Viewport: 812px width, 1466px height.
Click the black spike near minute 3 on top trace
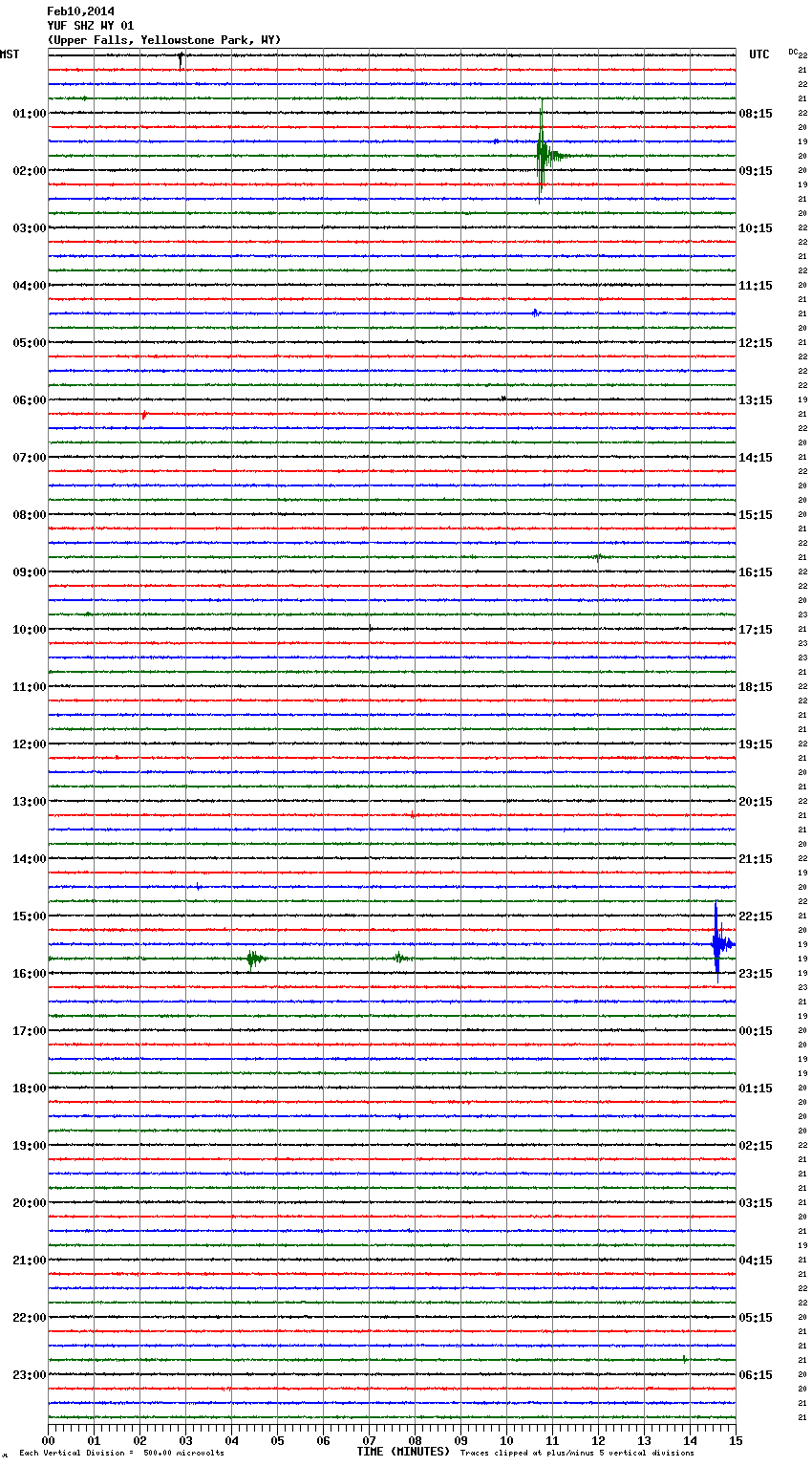click(x=181, y=60)
